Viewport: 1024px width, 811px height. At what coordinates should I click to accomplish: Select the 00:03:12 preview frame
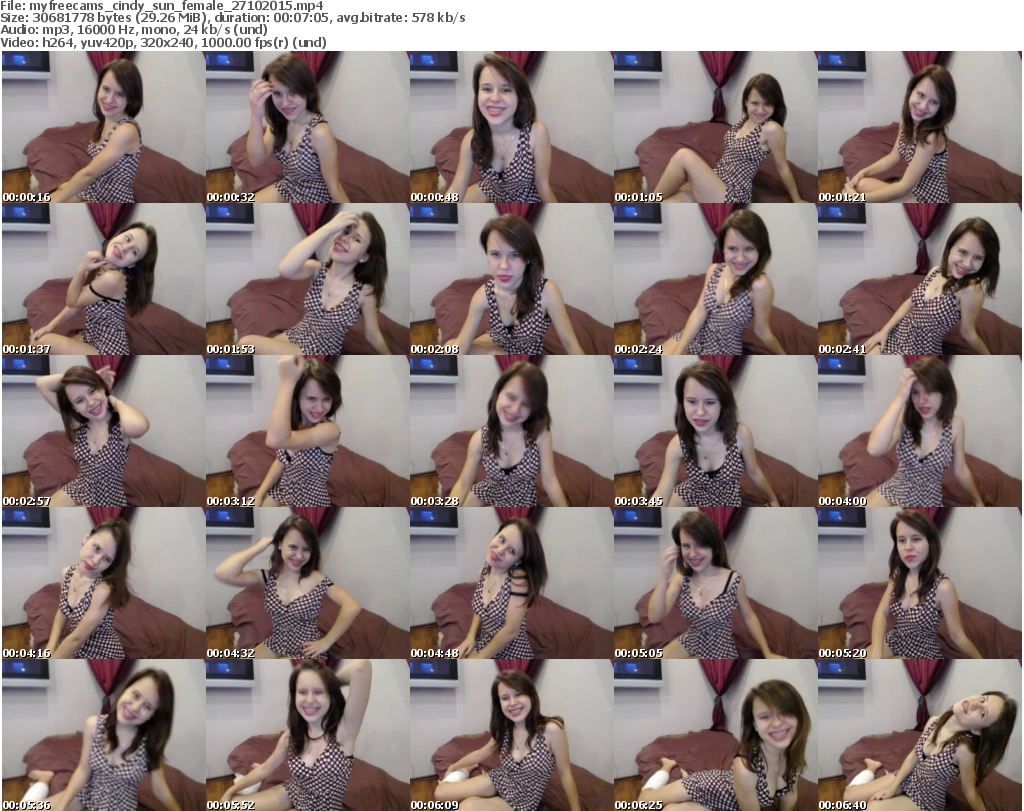point(308,431)
